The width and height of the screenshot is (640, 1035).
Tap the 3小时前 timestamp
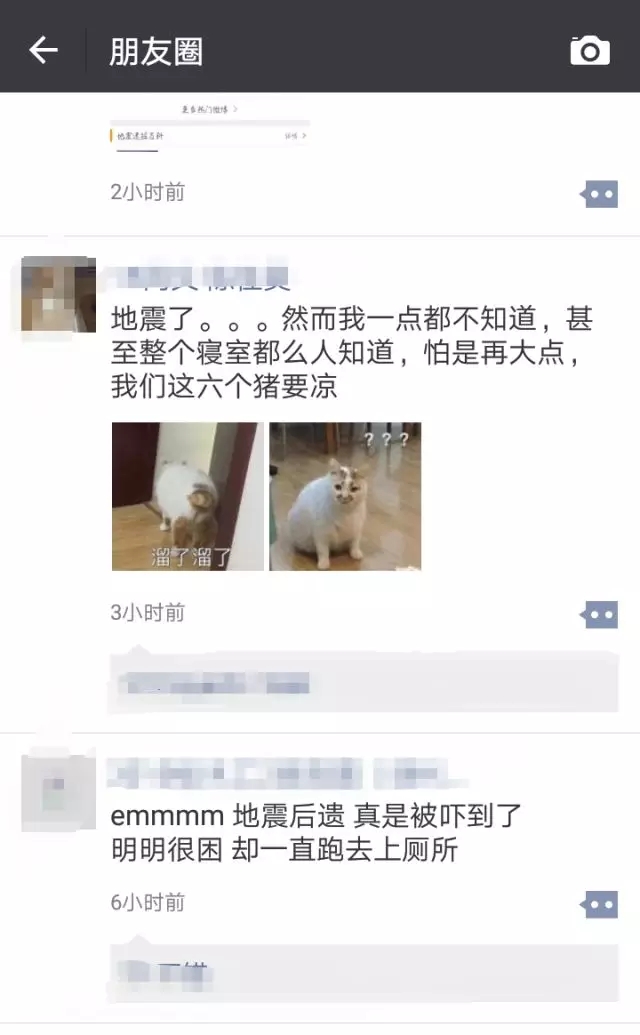coord(148,613)
